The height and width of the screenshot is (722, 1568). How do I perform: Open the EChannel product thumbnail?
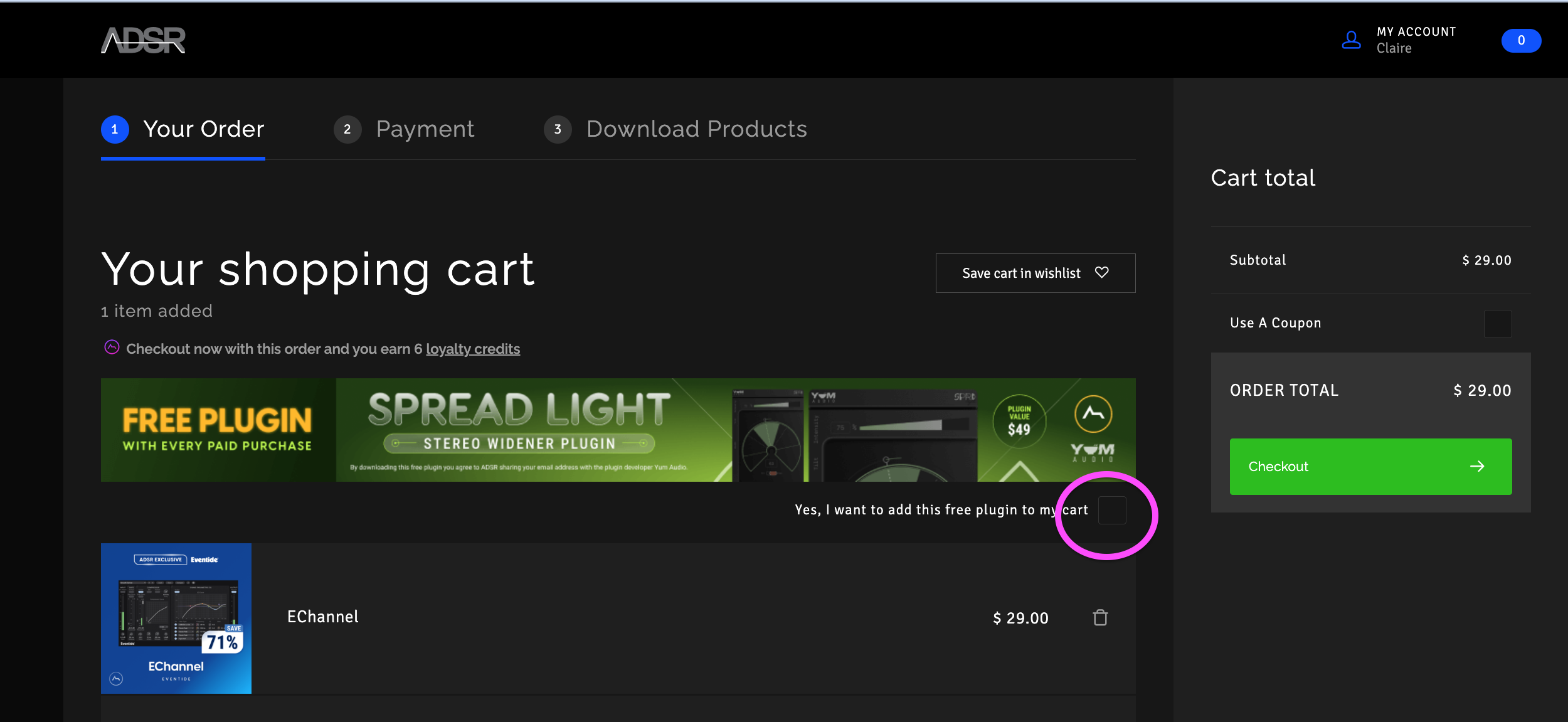click(x=176, y=618)
